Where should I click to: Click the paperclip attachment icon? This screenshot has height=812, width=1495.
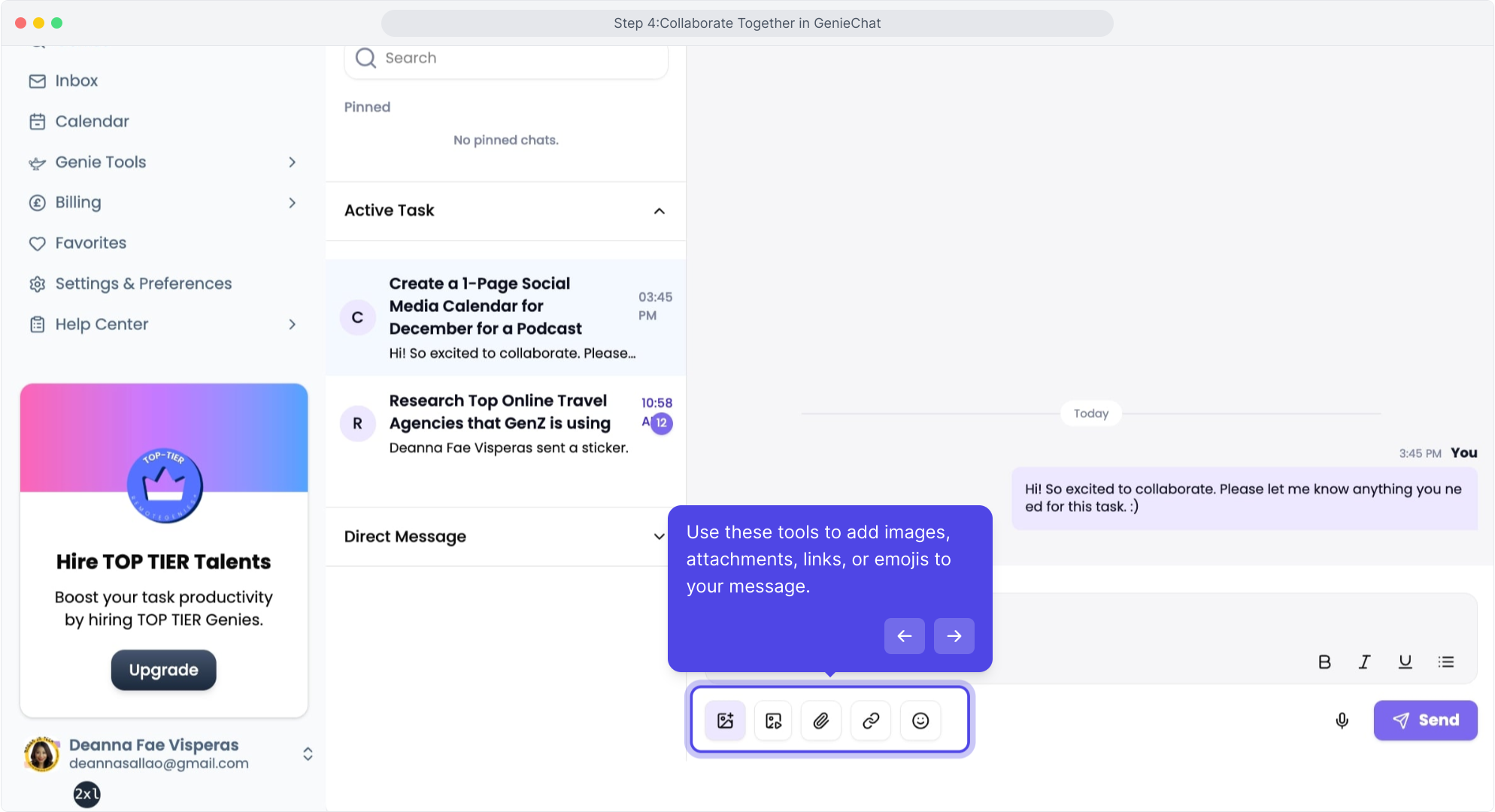click(x=821, y=720)
